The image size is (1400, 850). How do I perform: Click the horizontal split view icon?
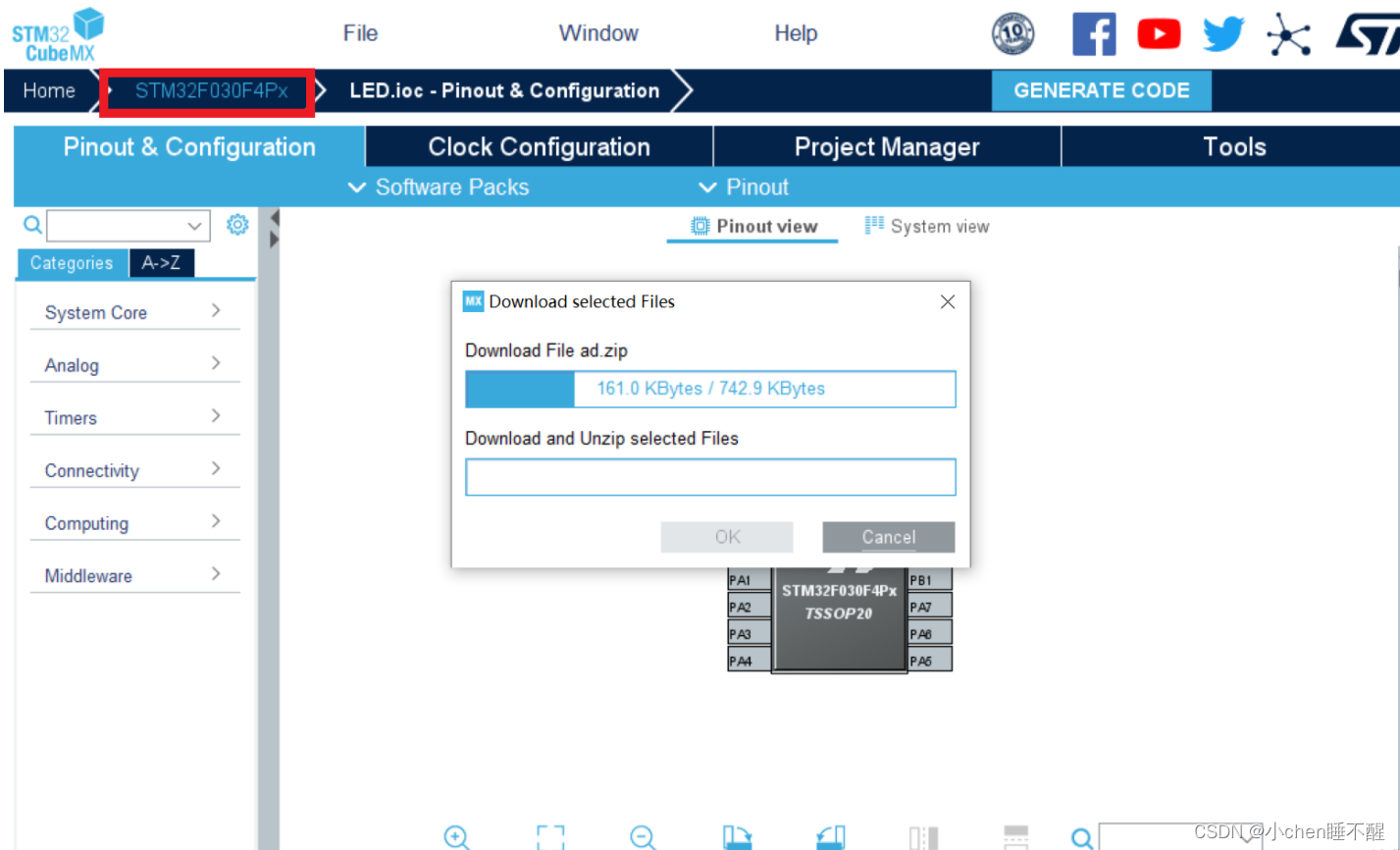tap(1016, 837)
